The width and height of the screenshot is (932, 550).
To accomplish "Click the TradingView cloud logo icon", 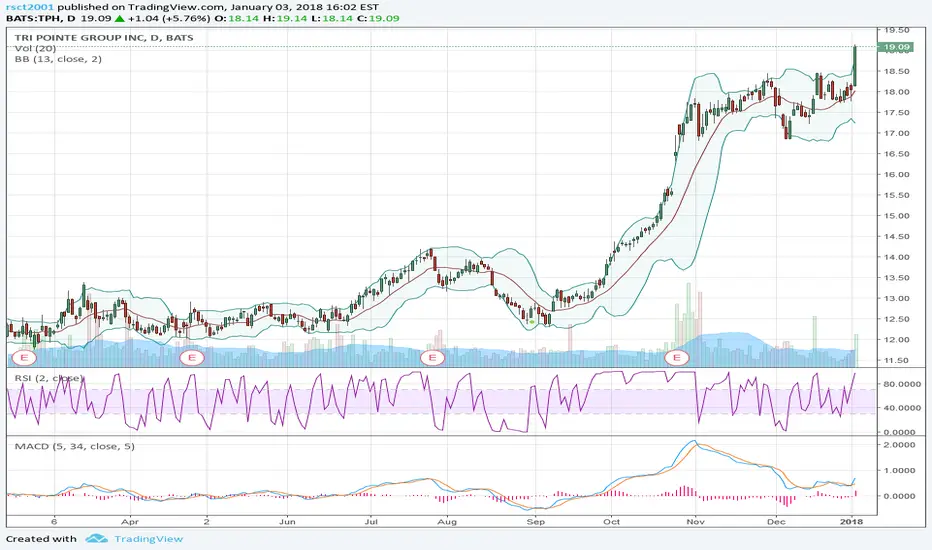I will point(96,539).
